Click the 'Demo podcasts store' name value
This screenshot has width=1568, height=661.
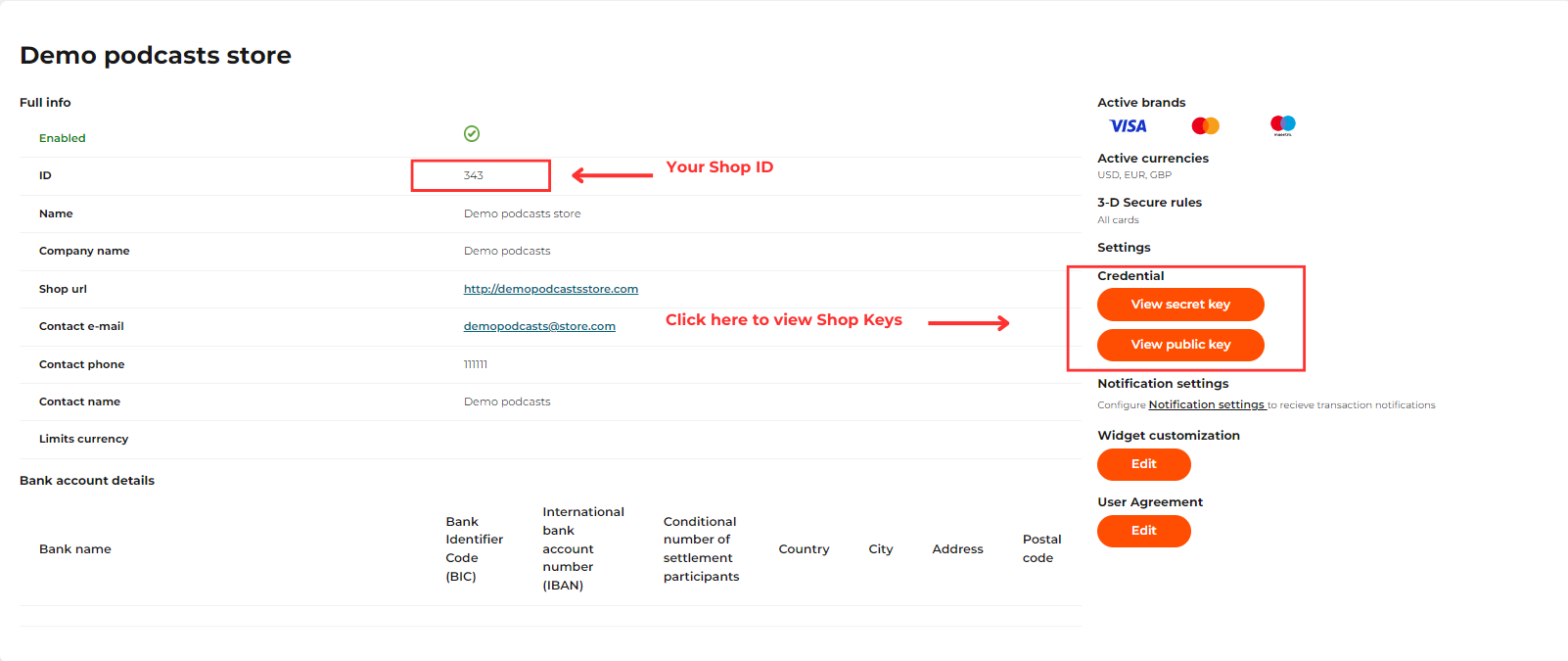[x=523, y=213]
